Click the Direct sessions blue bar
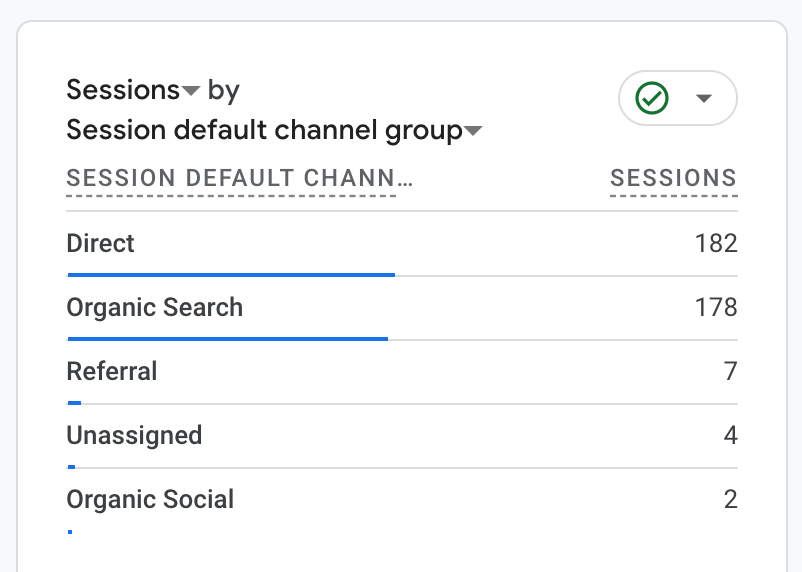Image resolution: width=802 pixels, height=572 pixels. pos(231,274)
